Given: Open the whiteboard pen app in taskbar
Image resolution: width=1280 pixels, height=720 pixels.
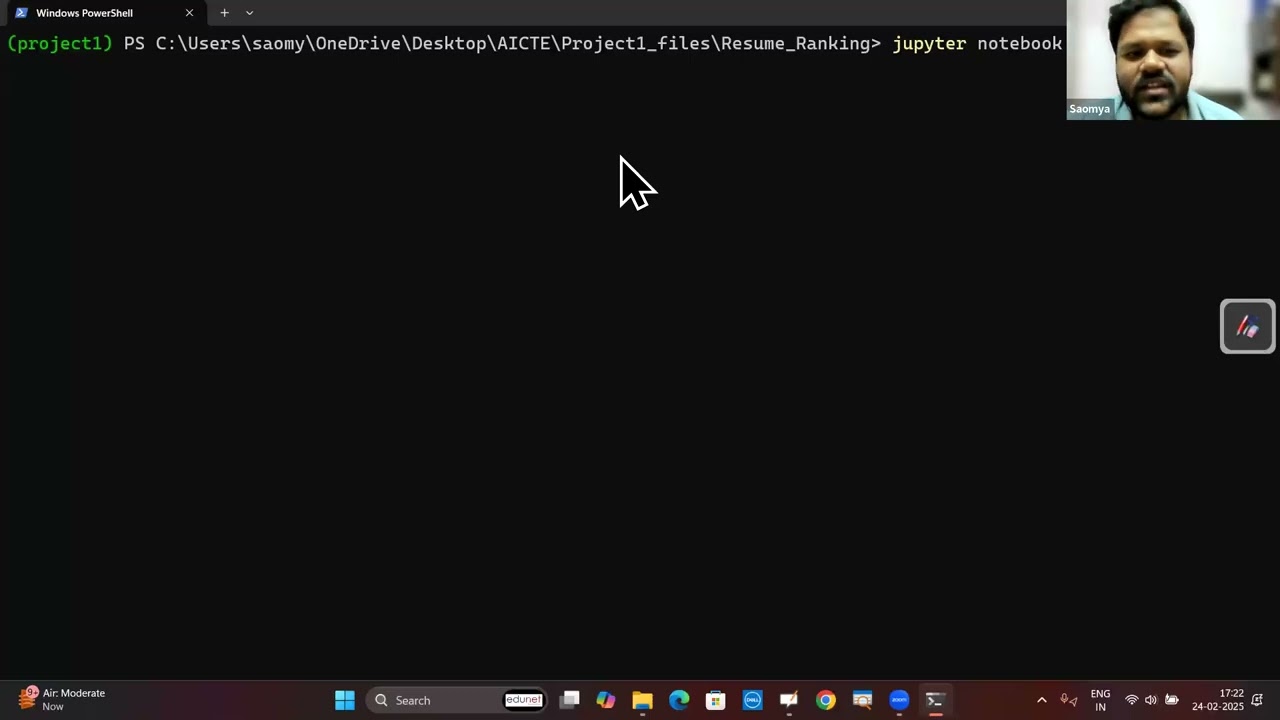Looking at the screenshot, I should (x=789, y=700).
